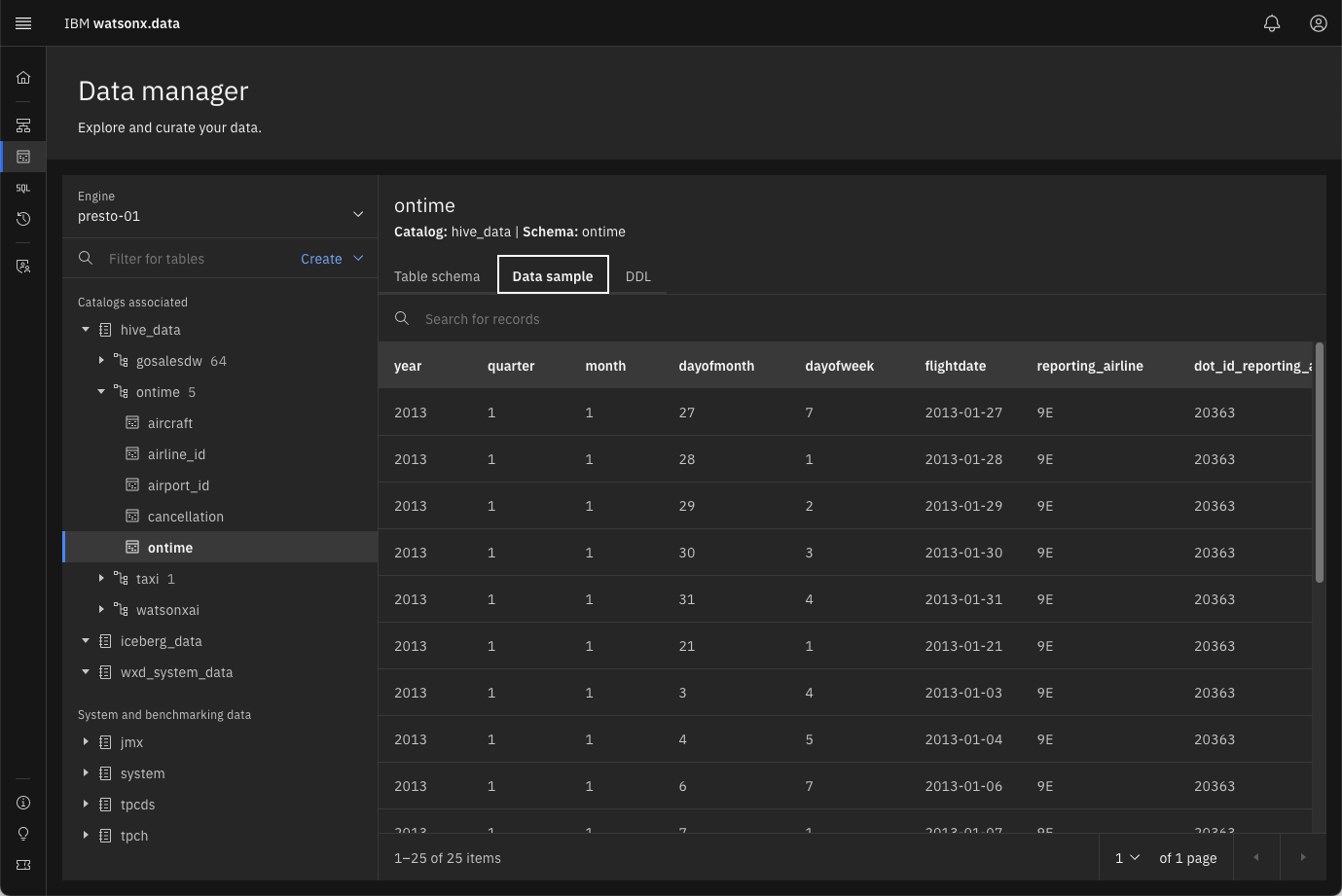Click the table vertical scrollbar
Viewport: 1342px width, 896px height.
[1320, 463]
